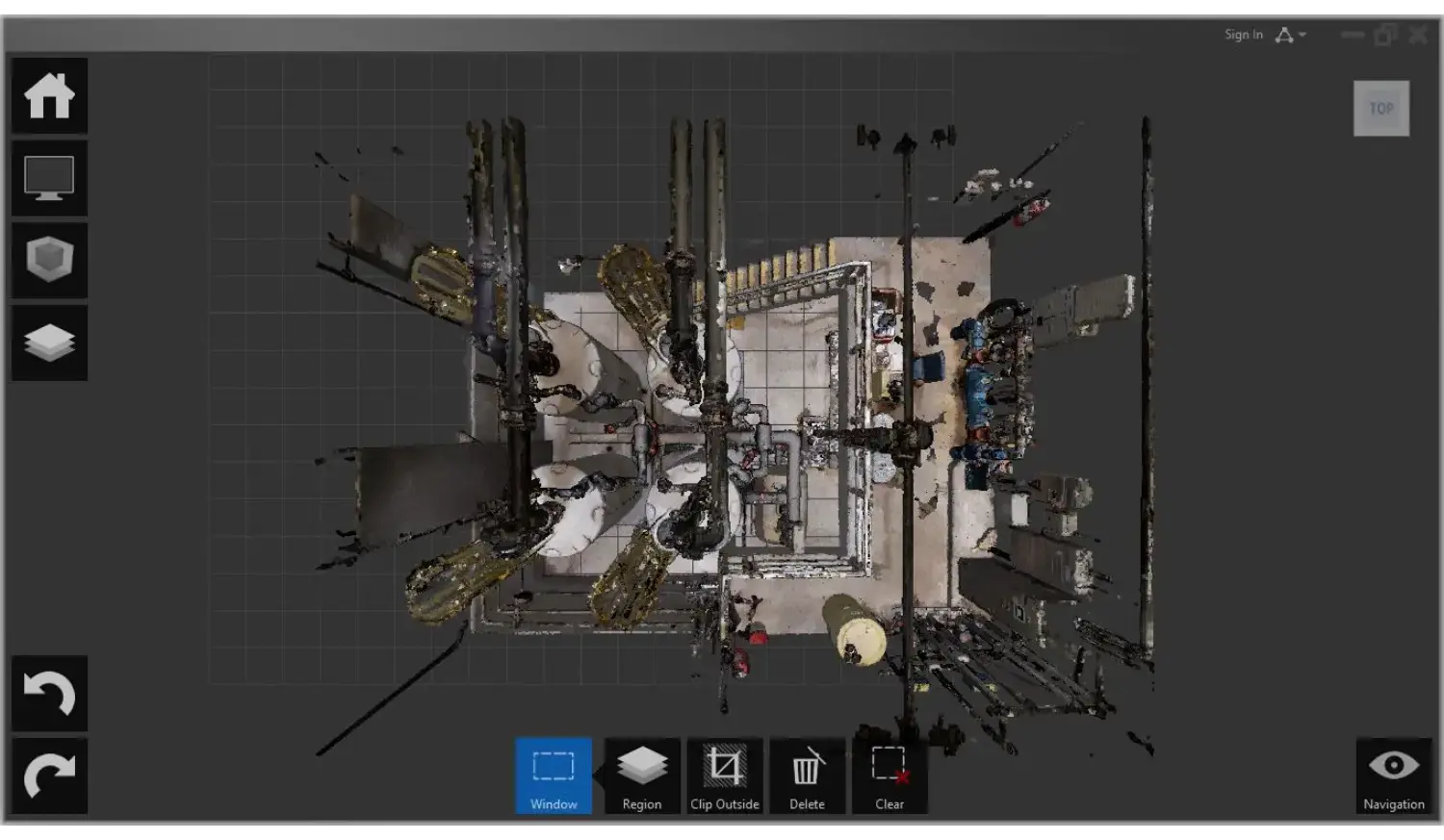The width and height of the screenshot is (1444, 840).
Task: Click the cream cylindrical tank in the point cloud
Action: [855, 629]
